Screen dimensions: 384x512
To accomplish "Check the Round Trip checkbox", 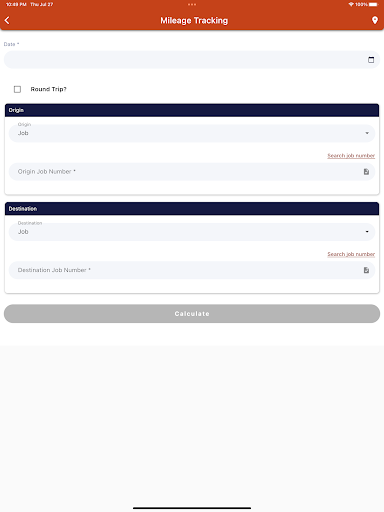I will tap(17, 89).
